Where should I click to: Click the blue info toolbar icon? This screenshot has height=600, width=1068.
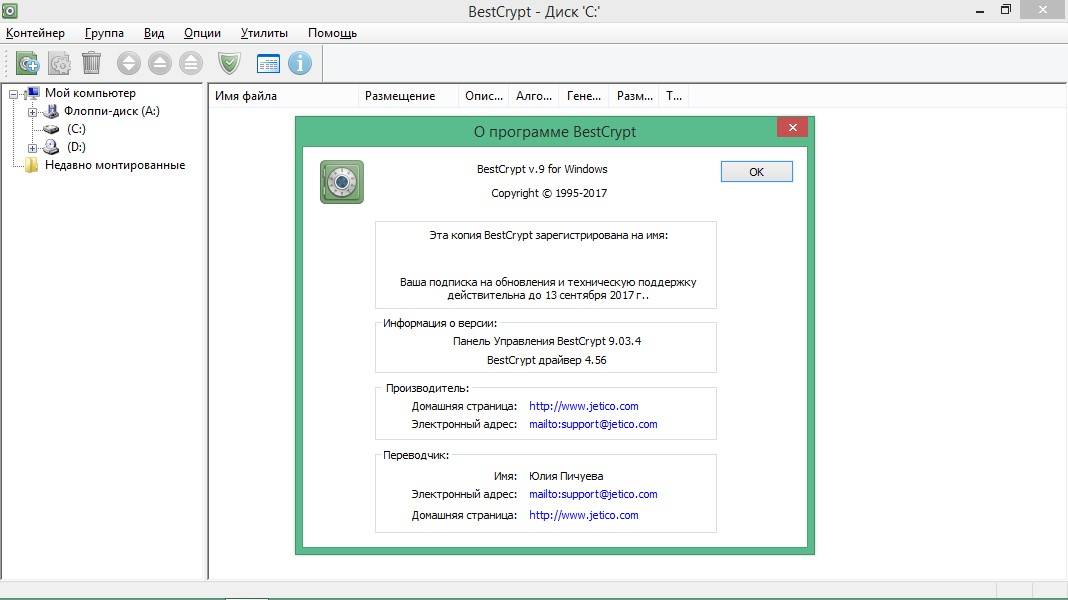point(300,63)
